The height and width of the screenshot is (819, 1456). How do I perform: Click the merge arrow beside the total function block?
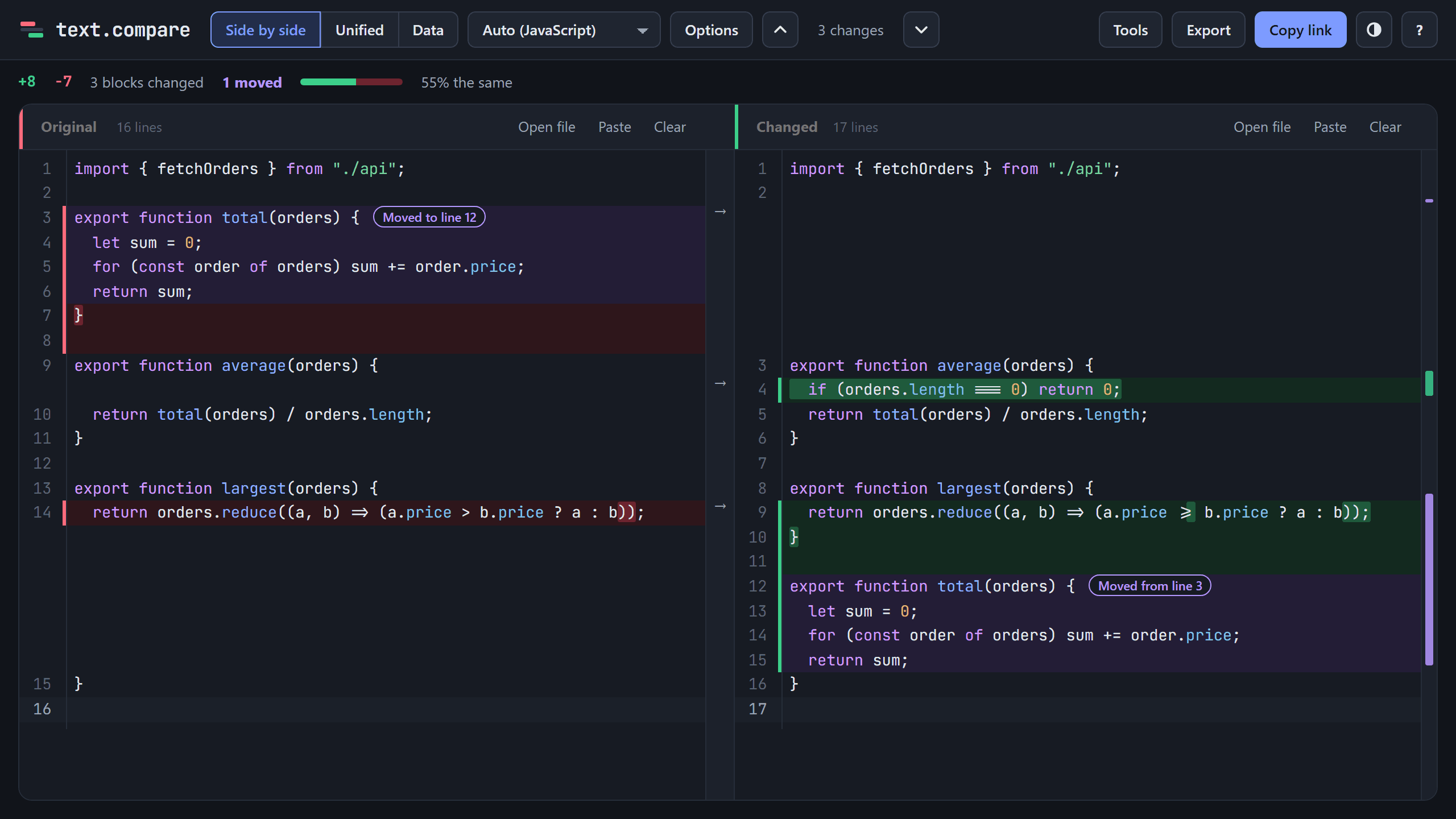tap(720, 212)
